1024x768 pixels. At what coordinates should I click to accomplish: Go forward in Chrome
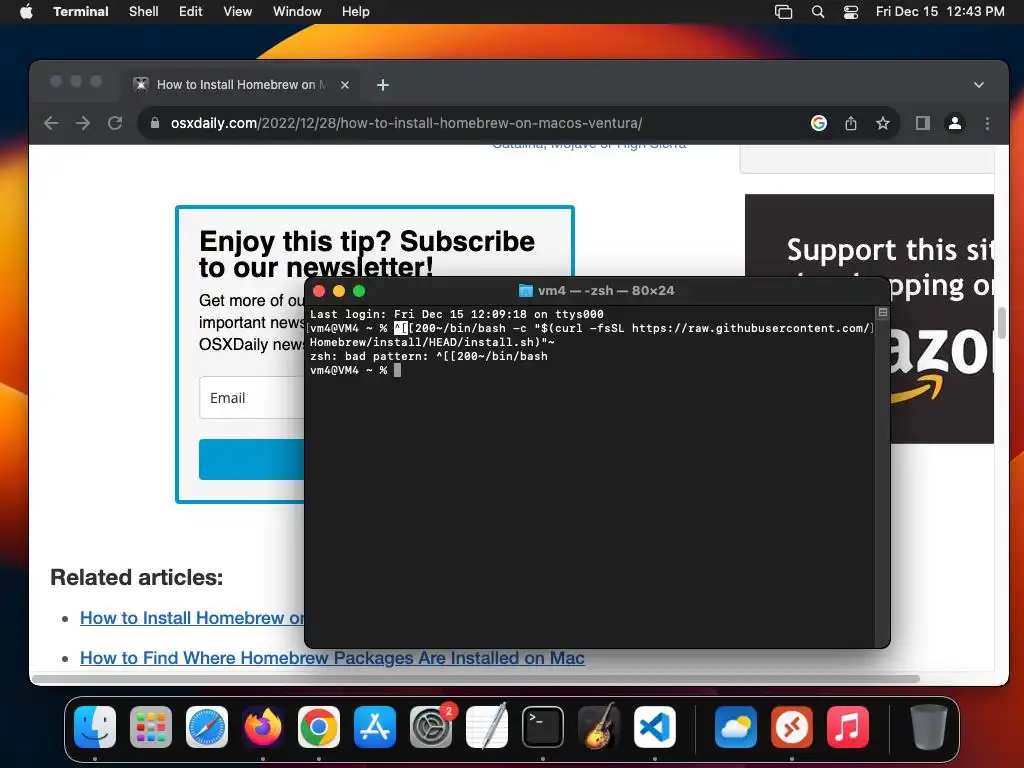[83, 123]
